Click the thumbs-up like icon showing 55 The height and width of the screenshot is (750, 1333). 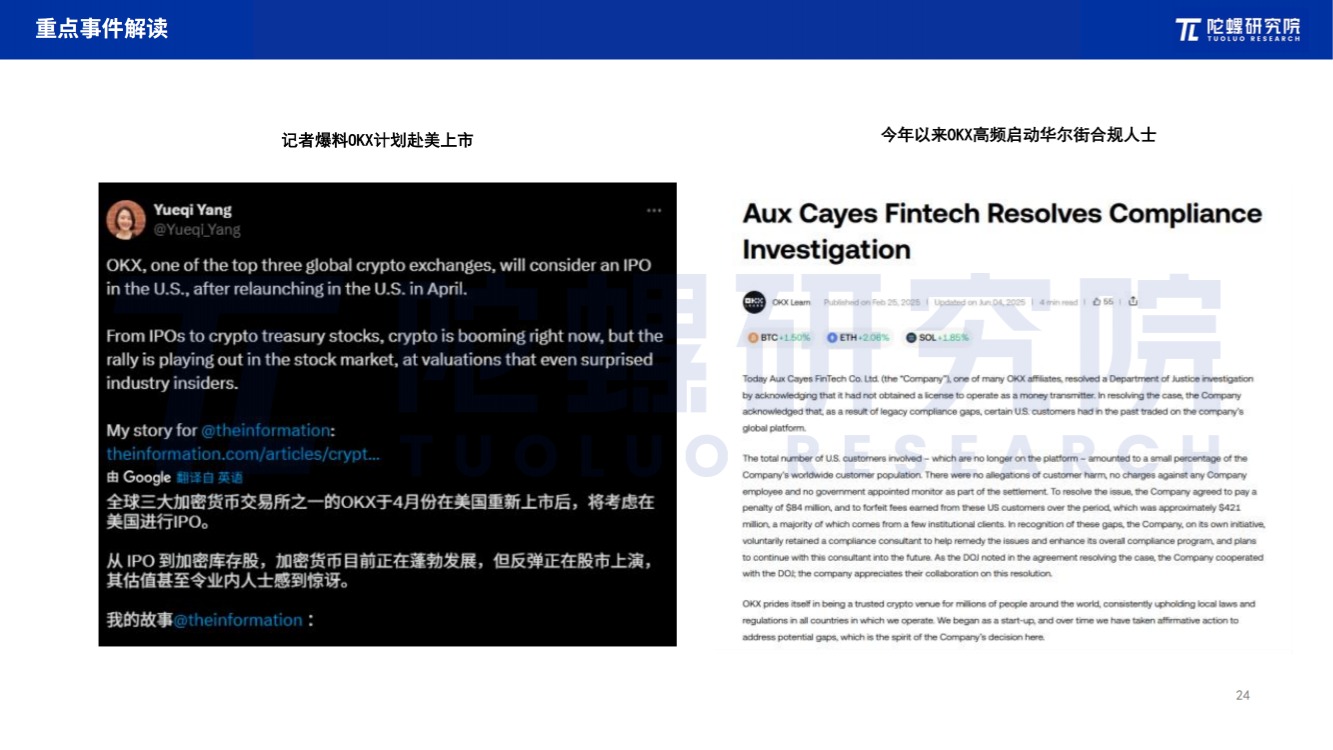click(1096, 301)
